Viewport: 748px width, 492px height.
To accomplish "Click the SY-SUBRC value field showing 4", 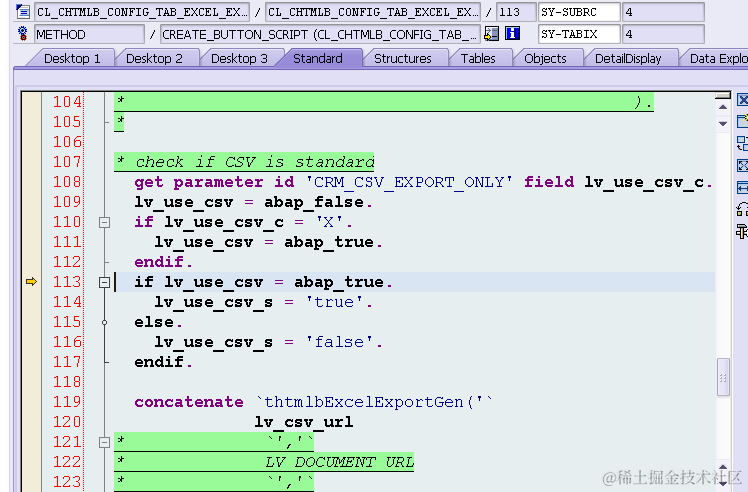I will click(664, 12).
